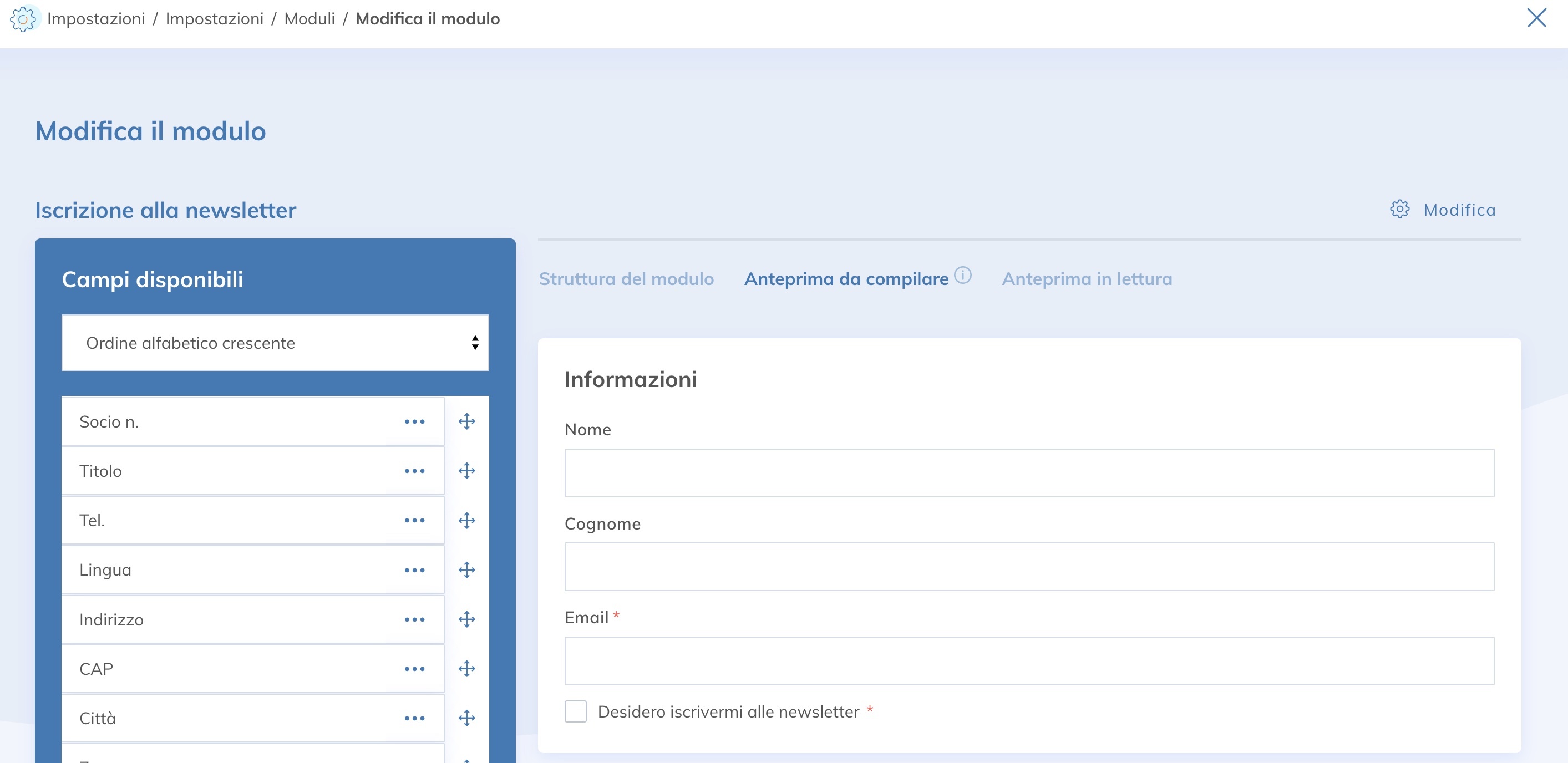This screenshot has width=1568, height=763.
Task: Click the info icon next to Anteprima da compilare
Action: (963, 274)
